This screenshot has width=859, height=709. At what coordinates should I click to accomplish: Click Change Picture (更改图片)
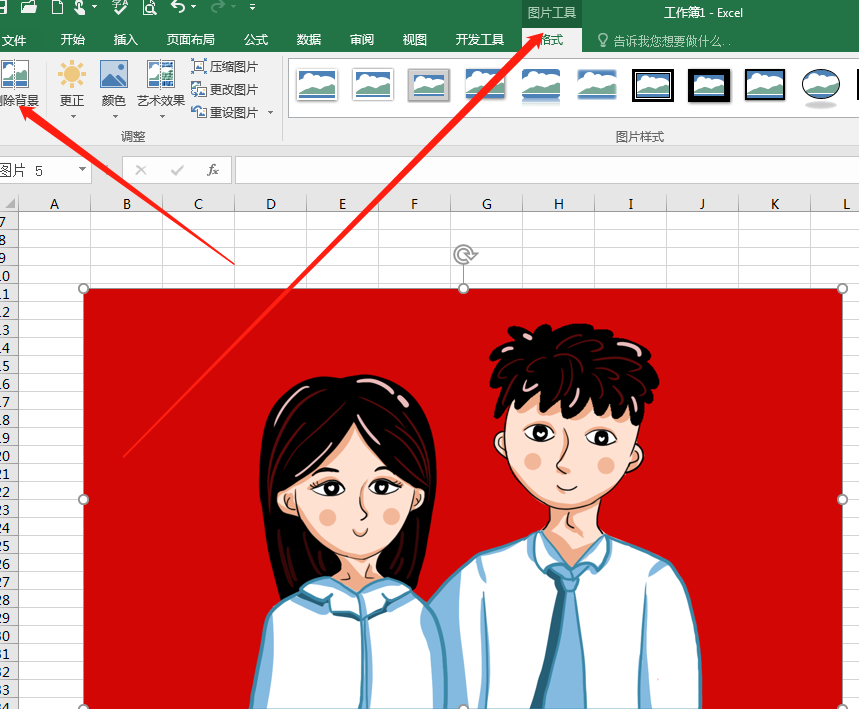coord(225,89)
